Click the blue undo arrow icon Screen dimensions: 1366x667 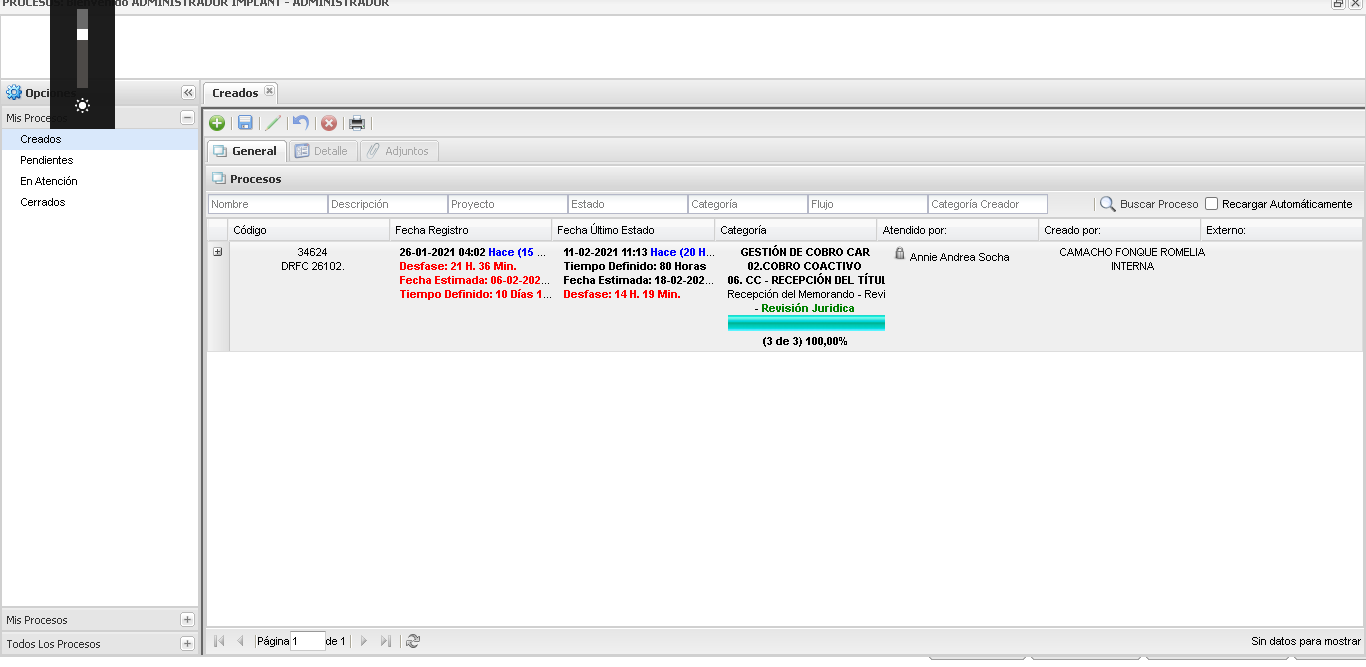point(300,123)
